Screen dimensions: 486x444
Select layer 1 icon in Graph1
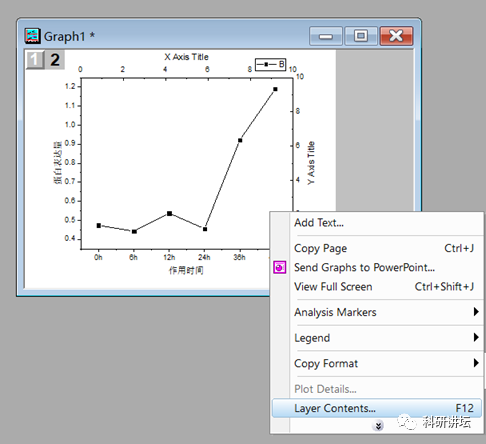(35, 60)
